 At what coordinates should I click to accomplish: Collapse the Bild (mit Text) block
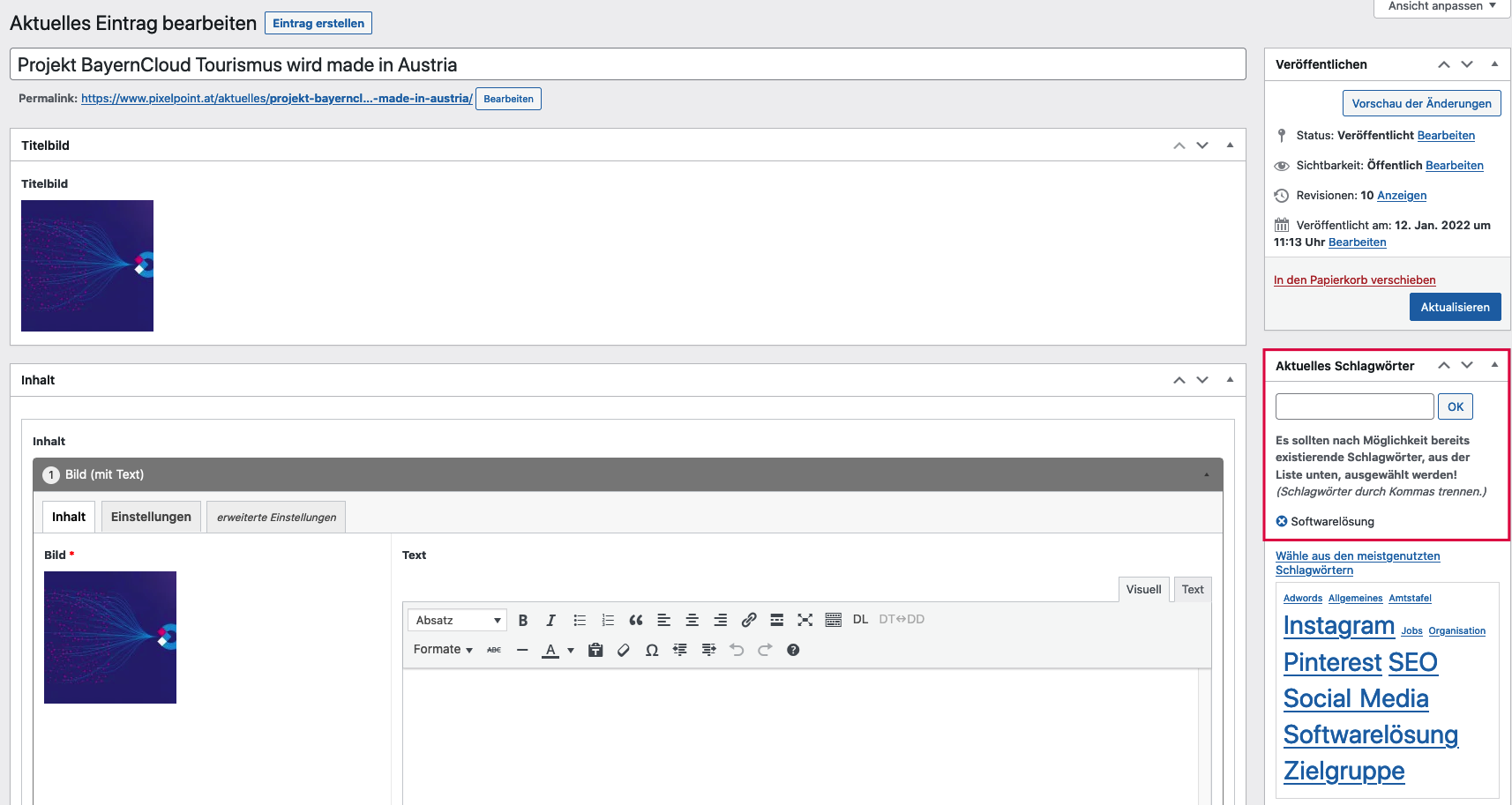click(1207, 475)
